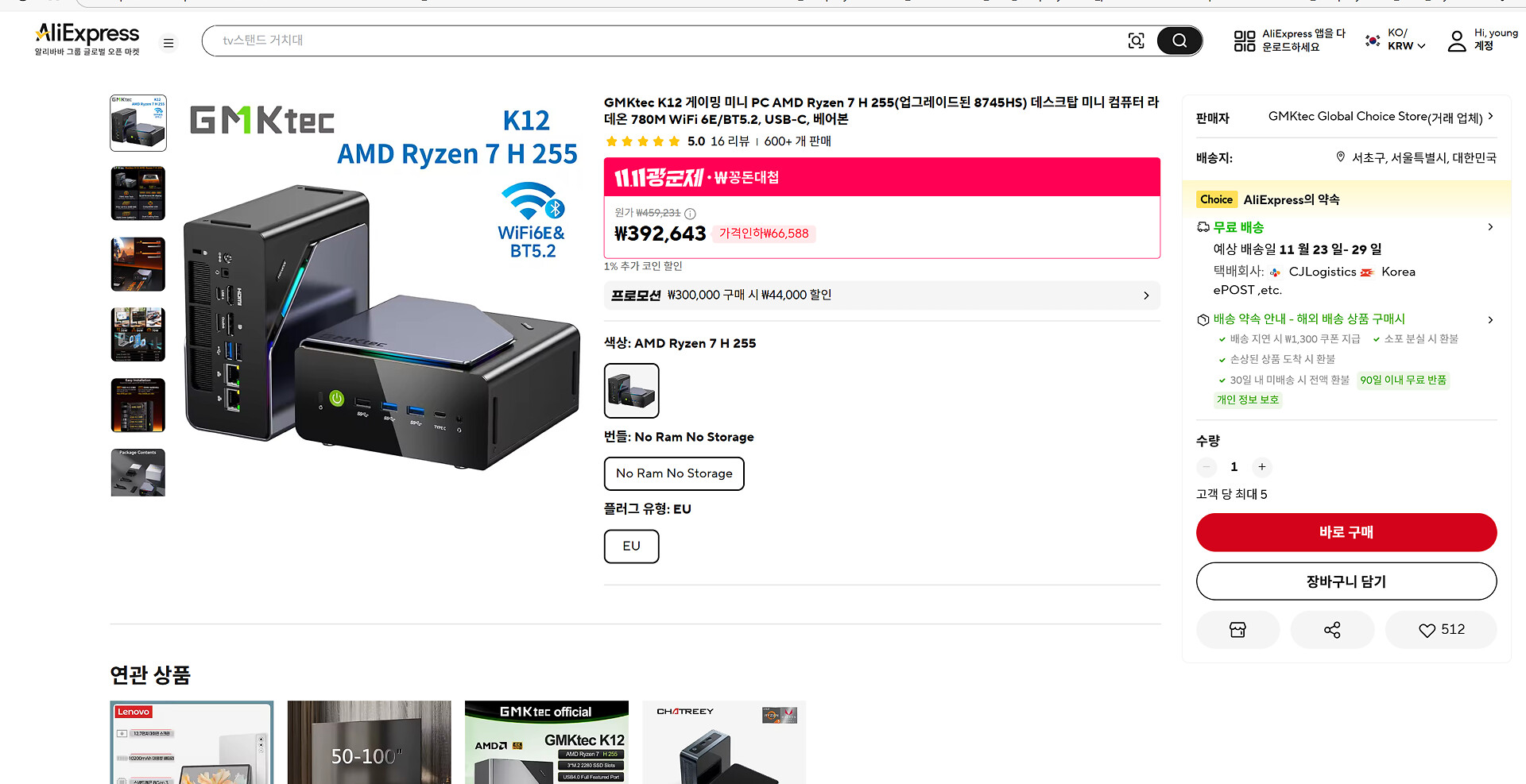
Task: Click the 가격인하₩66,588 discount label
Action: tap(764, 234)
